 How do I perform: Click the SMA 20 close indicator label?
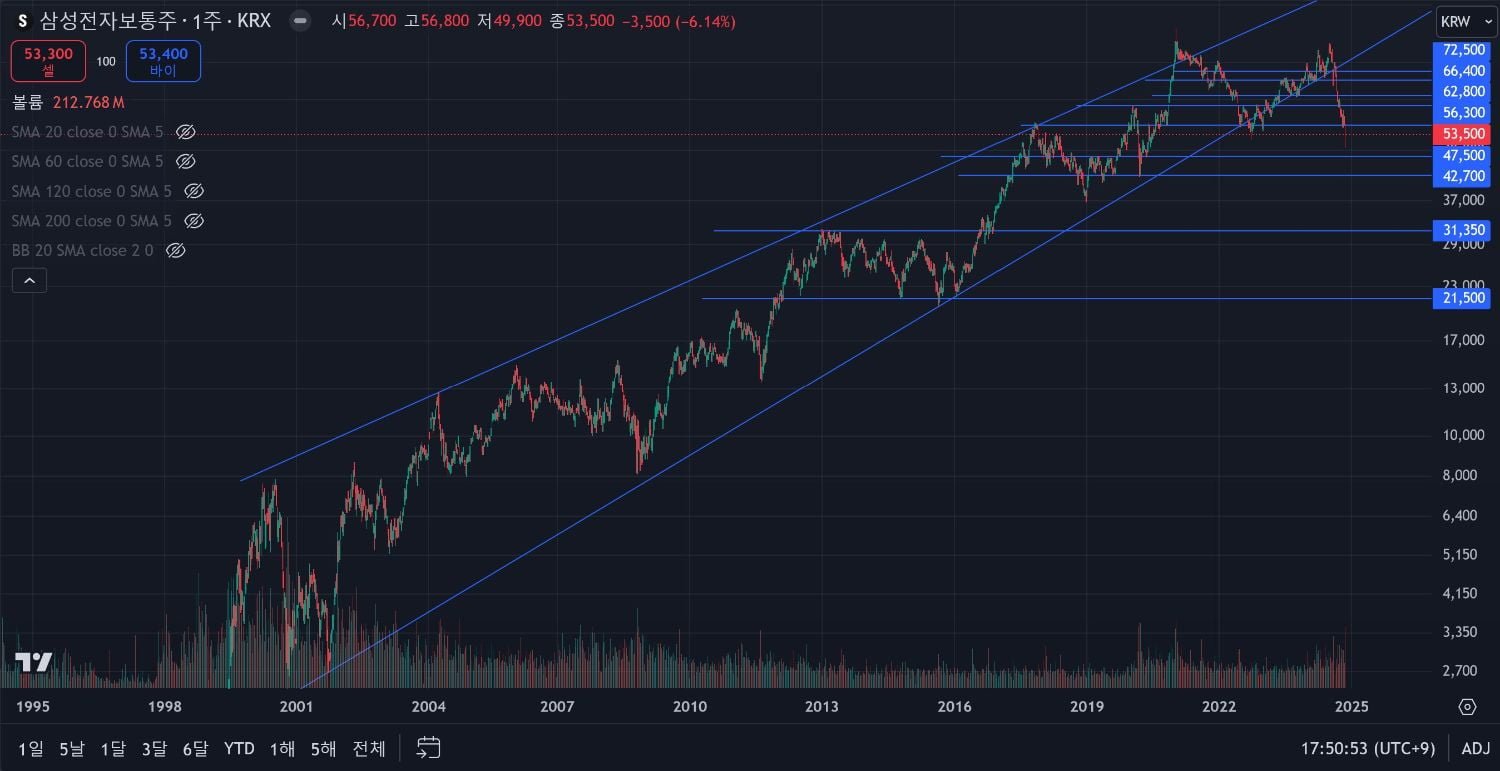87,132
